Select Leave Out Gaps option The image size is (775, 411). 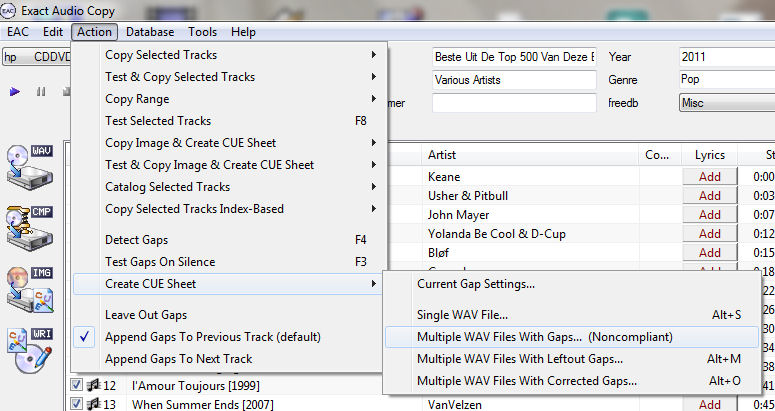click(227, 315)
